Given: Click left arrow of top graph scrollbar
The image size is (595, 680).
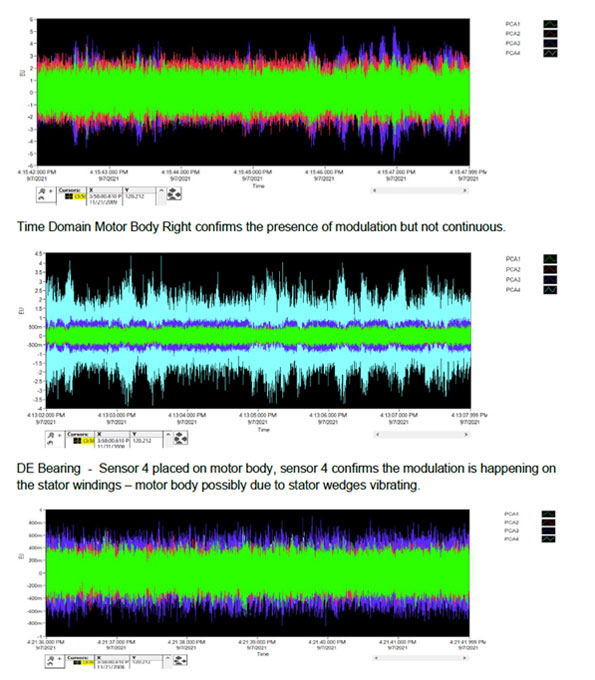Looking at the screenshot, I should click(374, 190).
